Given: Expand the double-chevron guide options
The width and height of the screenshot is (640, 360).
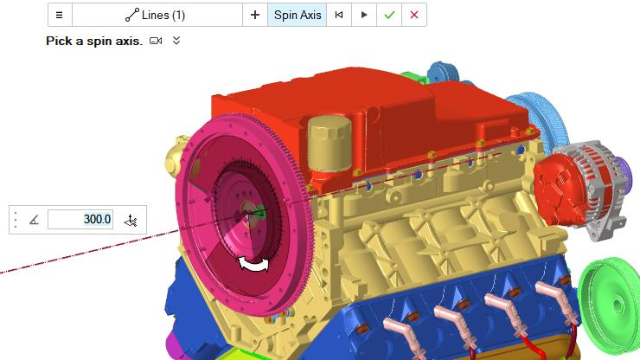Looking at the screenshot, I should click(x=176, y=40).
